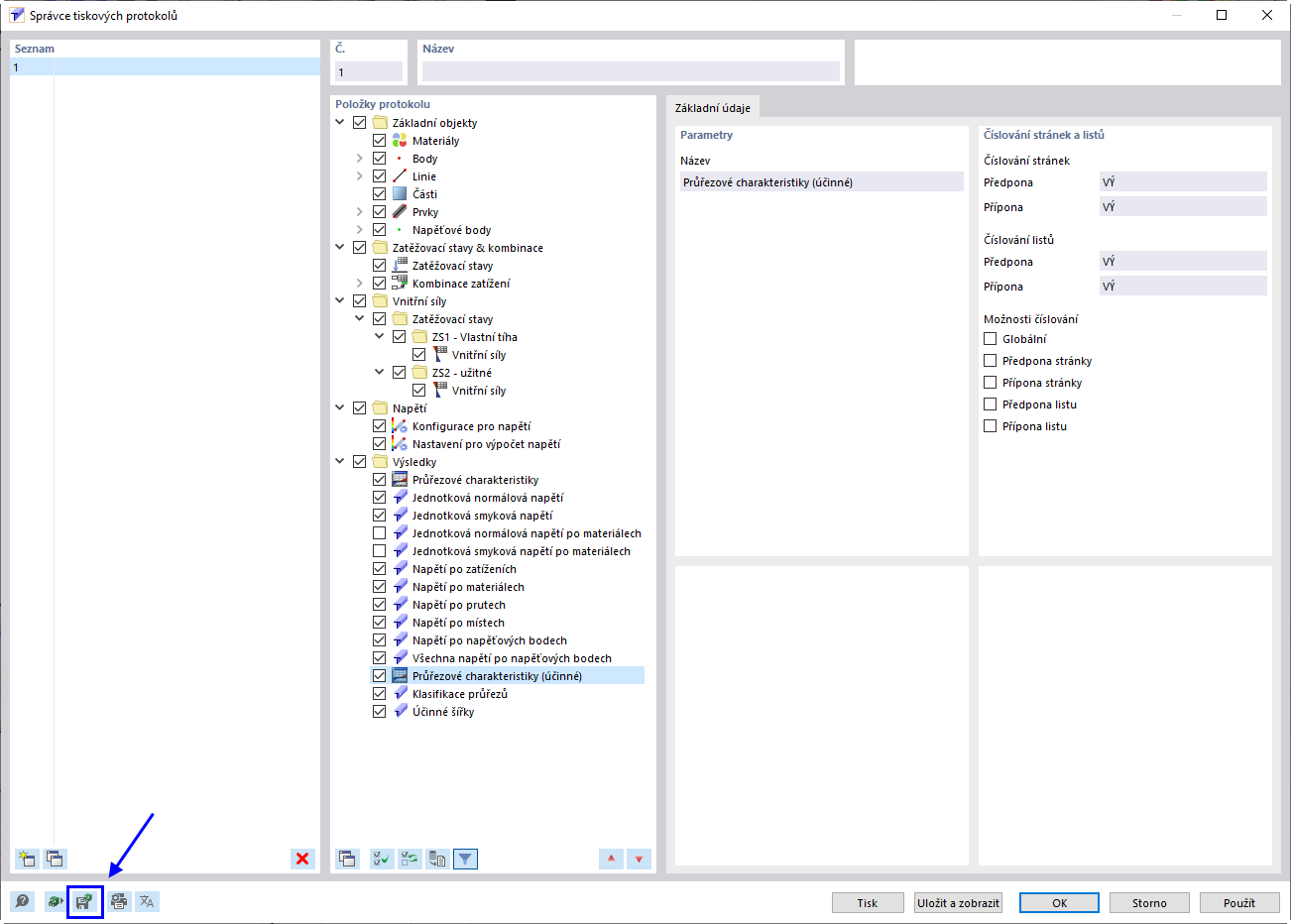This screenshot has width=1291, height=924.
Task: Uncheck the Materiály checkbox
Action: coord(379,141)
